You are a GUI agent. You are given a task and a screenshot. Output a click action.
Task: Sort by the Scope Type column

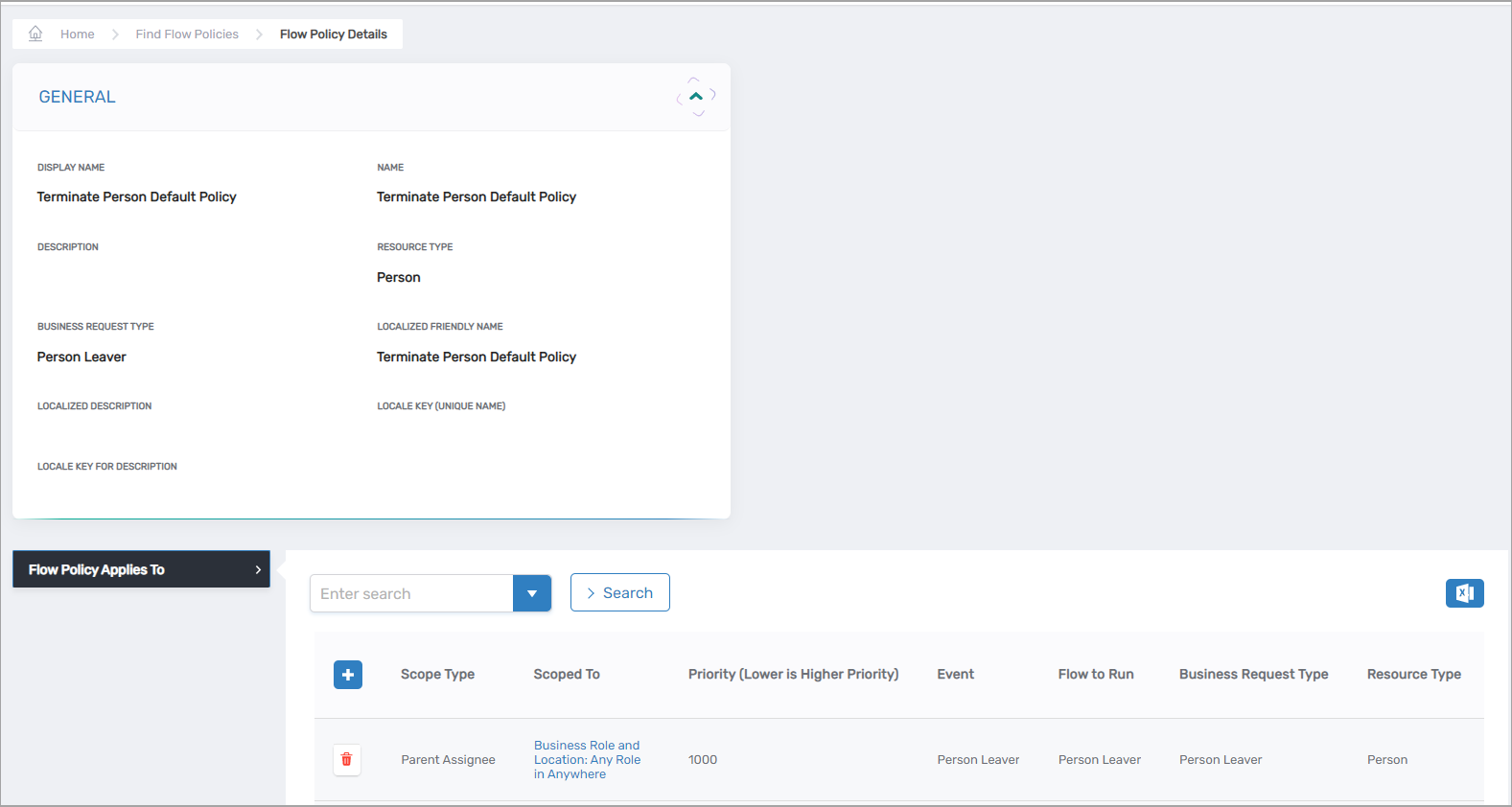click(437, 675)
